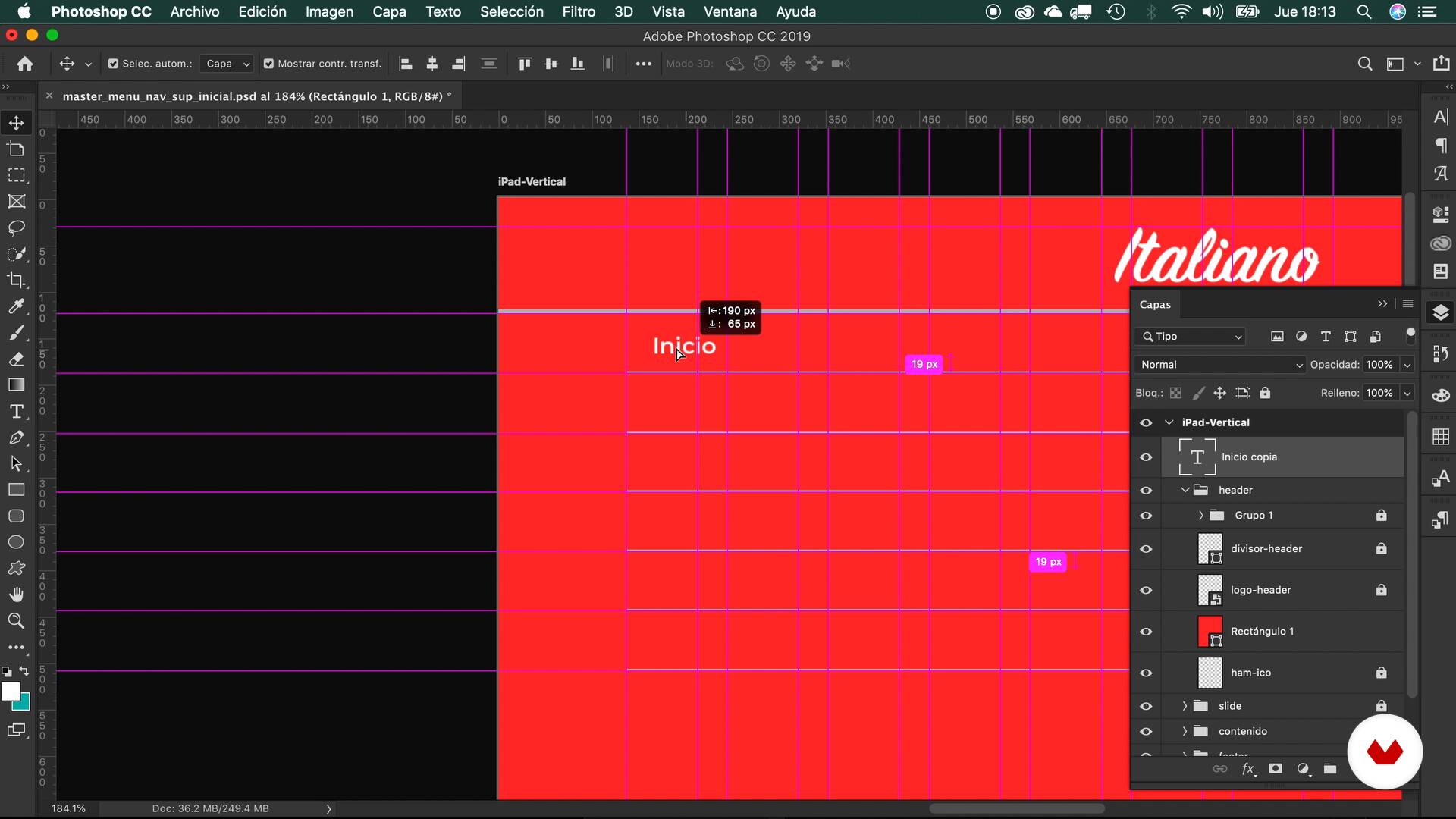Select the Lasso tool
This screenshot has width=1456, height=819.
(x=16, y=227)
